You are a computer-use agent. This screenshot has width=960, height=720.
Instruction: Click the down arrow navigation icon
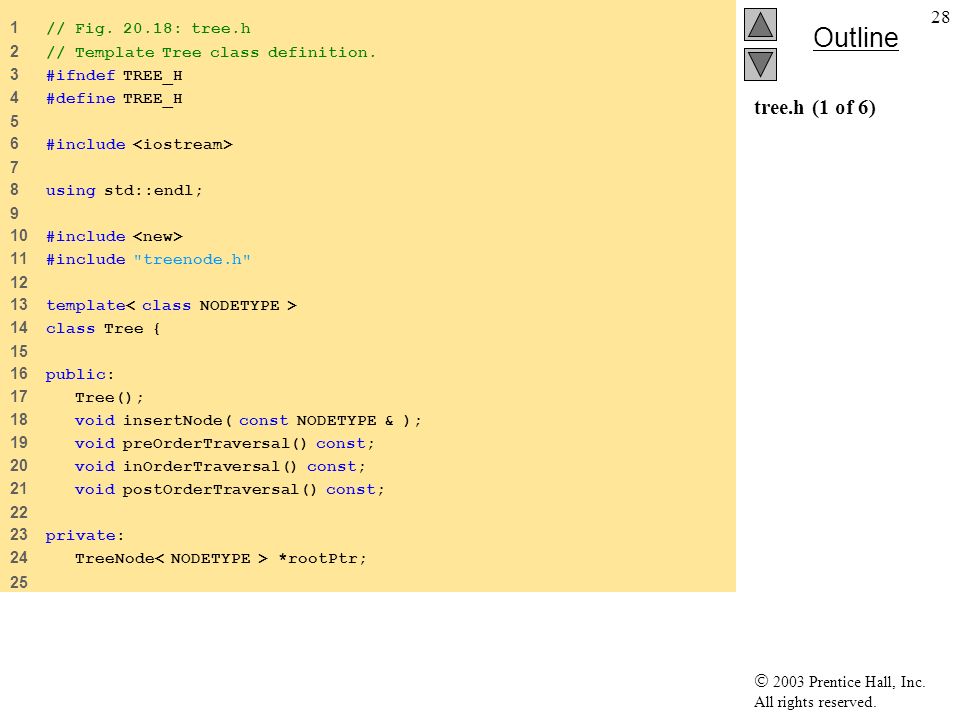(760, 65)
